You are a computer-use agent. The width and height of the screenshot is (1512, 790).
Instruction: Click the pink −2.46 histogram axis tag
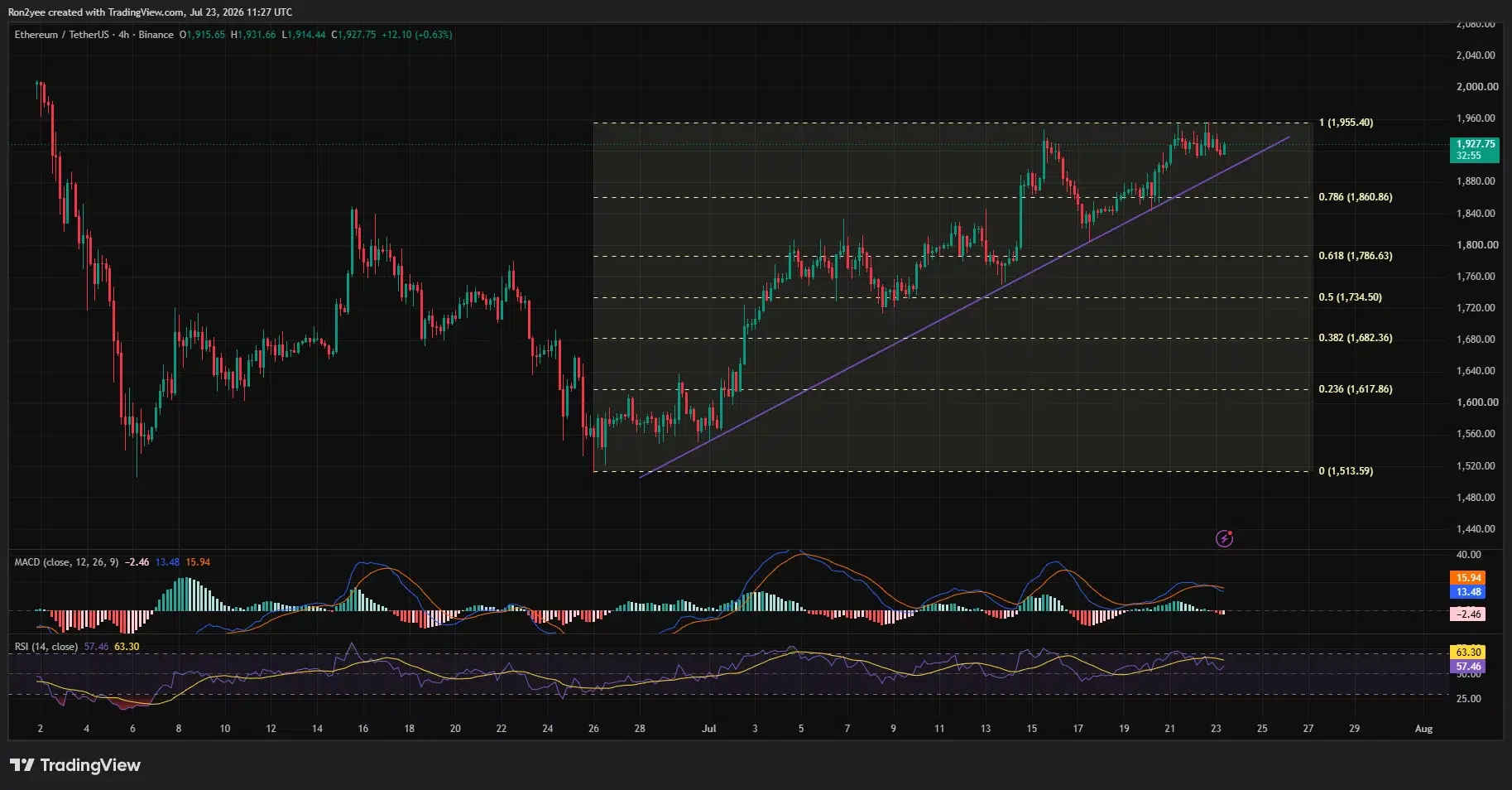tap(1468, 614)
